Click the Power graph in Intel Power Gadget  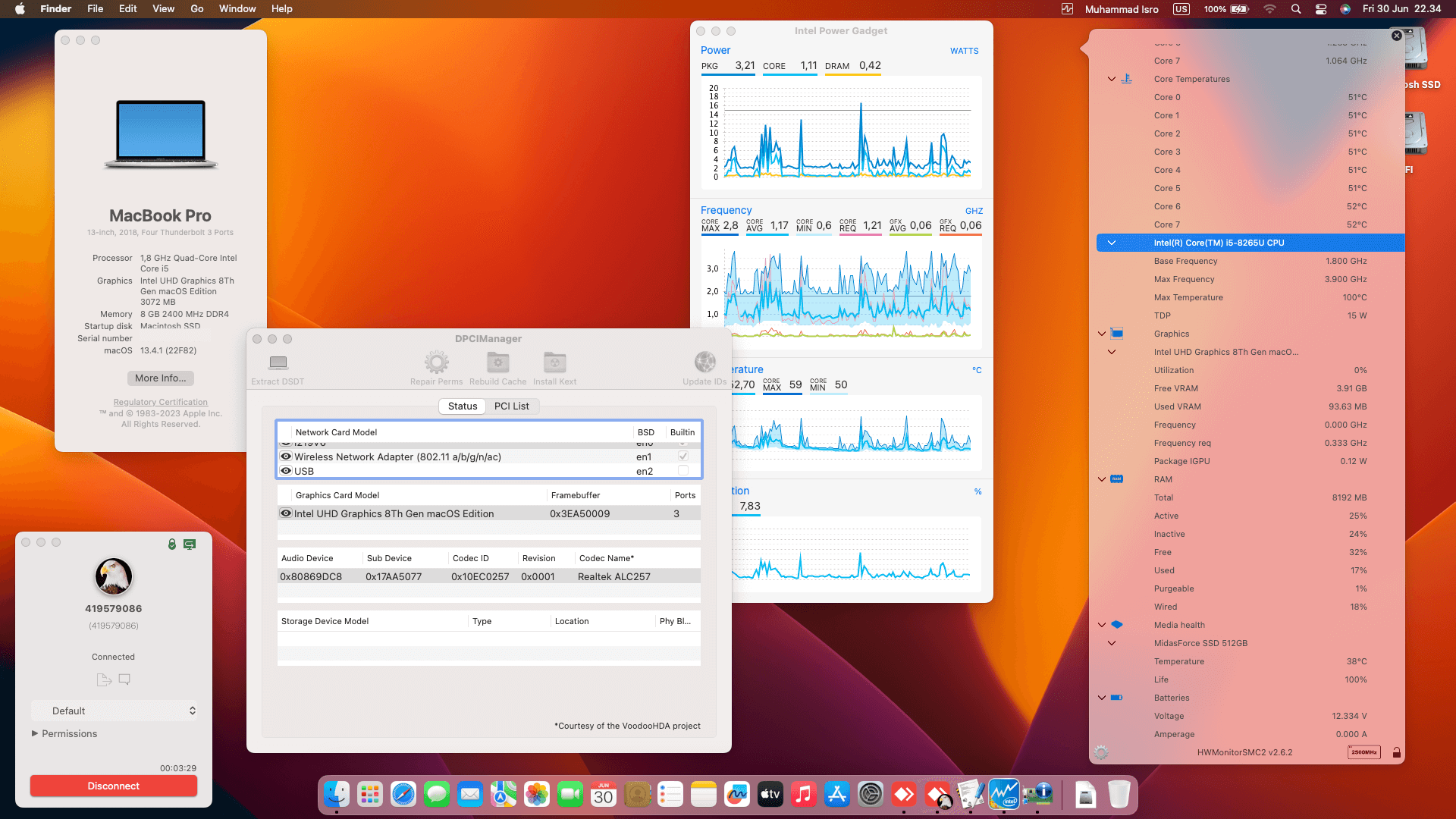coord(842,132)
